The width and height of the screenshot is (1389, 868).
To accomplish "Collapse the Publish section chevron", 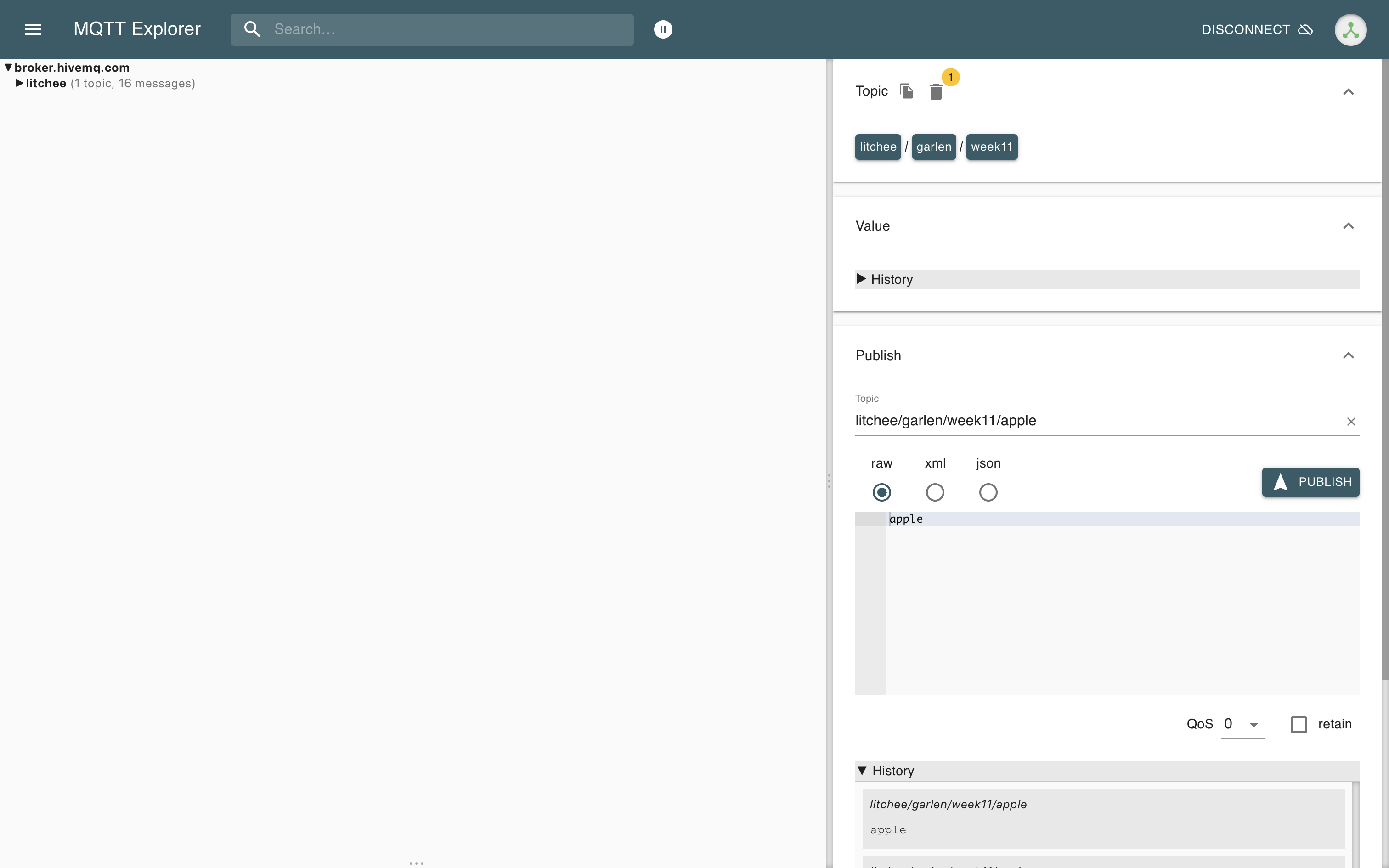I will 1348,356.
